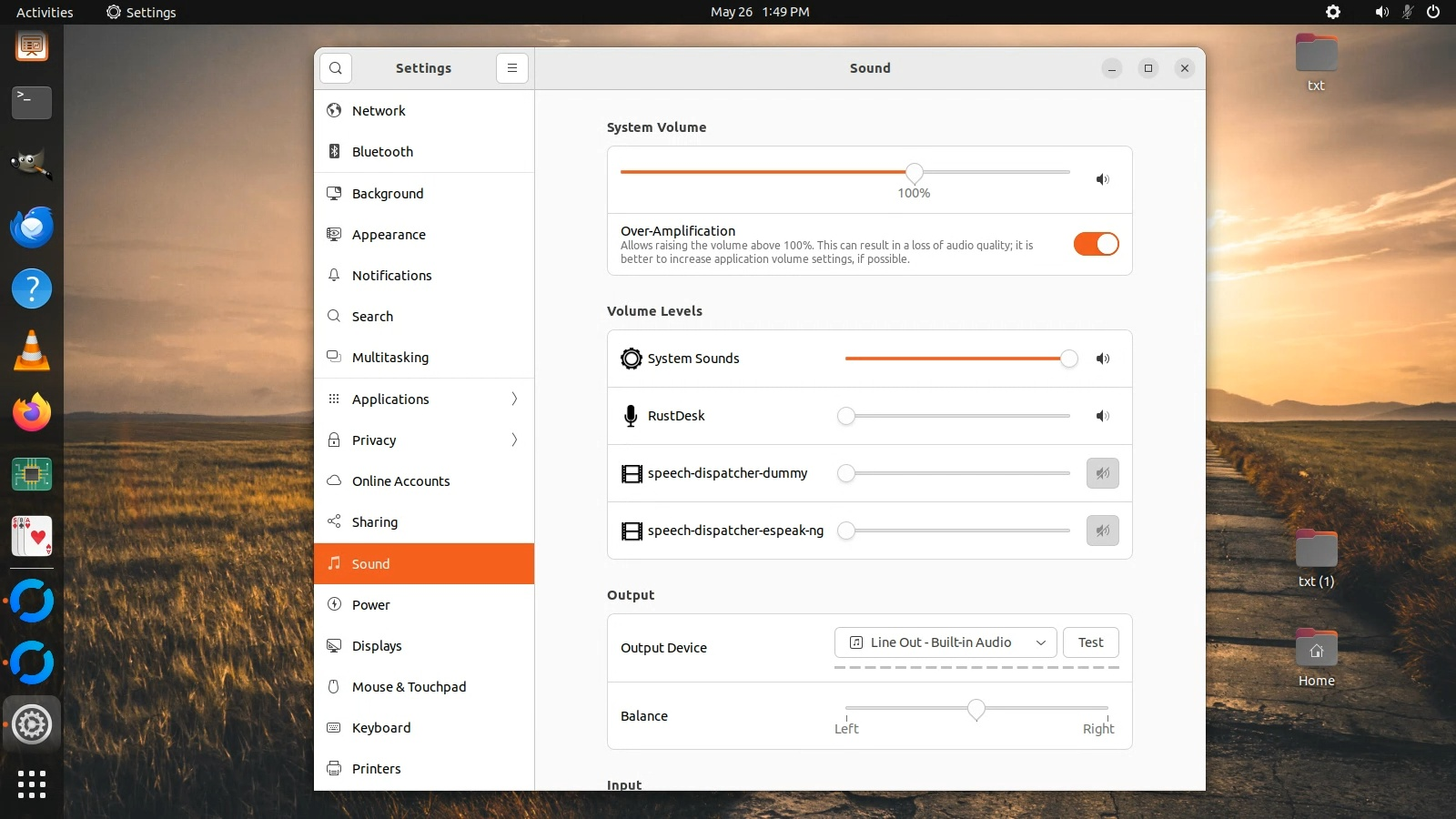Mute system volume using the speaker icon

tap(1102, 179)
